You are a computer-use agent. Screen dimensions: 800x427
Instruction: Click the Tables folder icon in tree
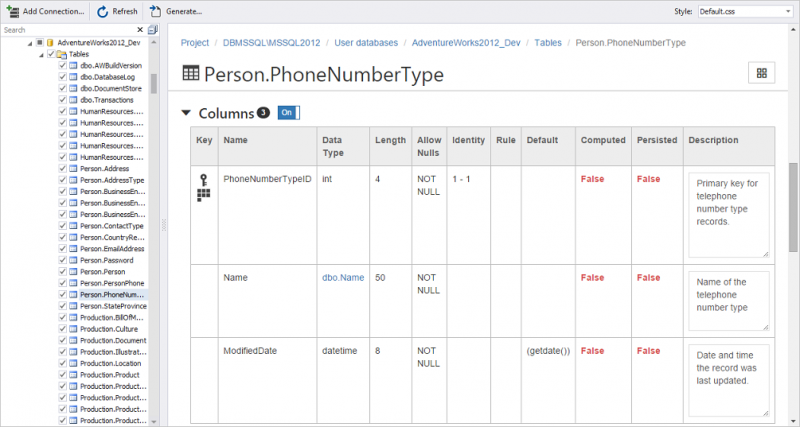click(x=62, y=54)
